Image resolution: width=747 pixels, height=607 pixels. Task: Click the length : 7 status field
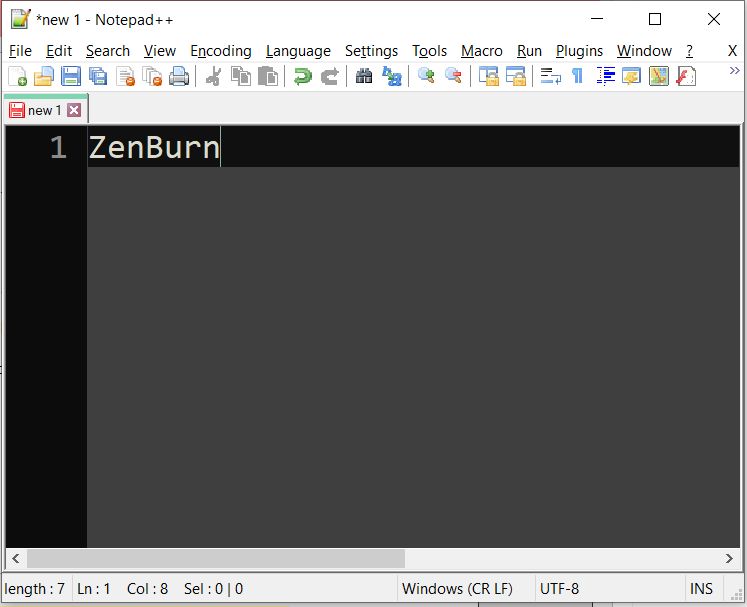pyautogui.click(x=34, y=589)
